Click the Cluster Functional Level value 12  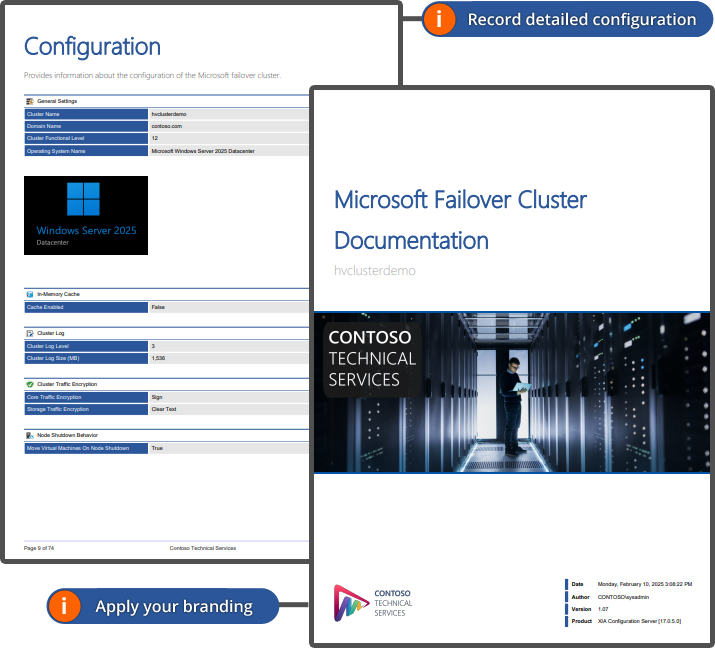click(155, 138)
